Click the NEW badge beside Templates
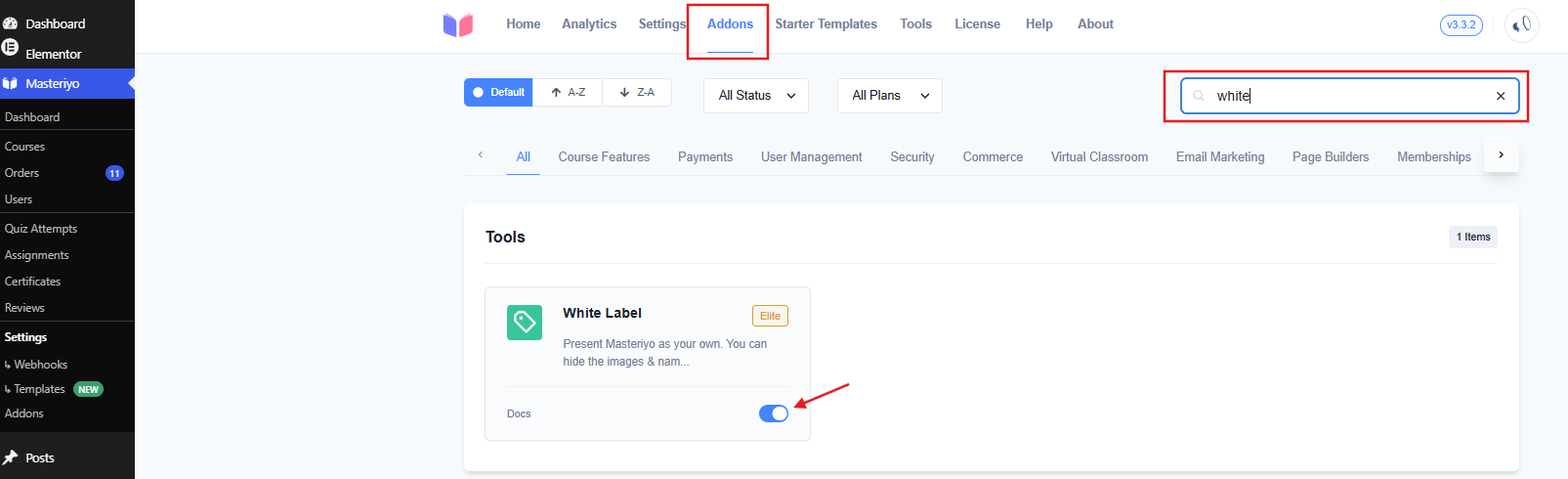1568x479 pixels. [88, 389]
